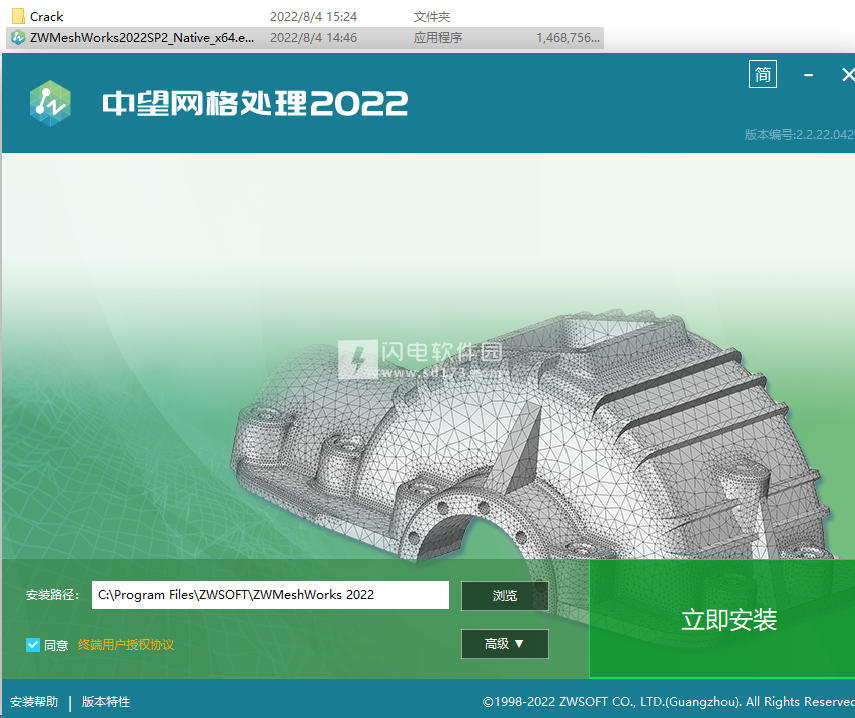Screen dimensions: 855x718
Task: Click the 文件夹 type cell
Action: (432, 17)
